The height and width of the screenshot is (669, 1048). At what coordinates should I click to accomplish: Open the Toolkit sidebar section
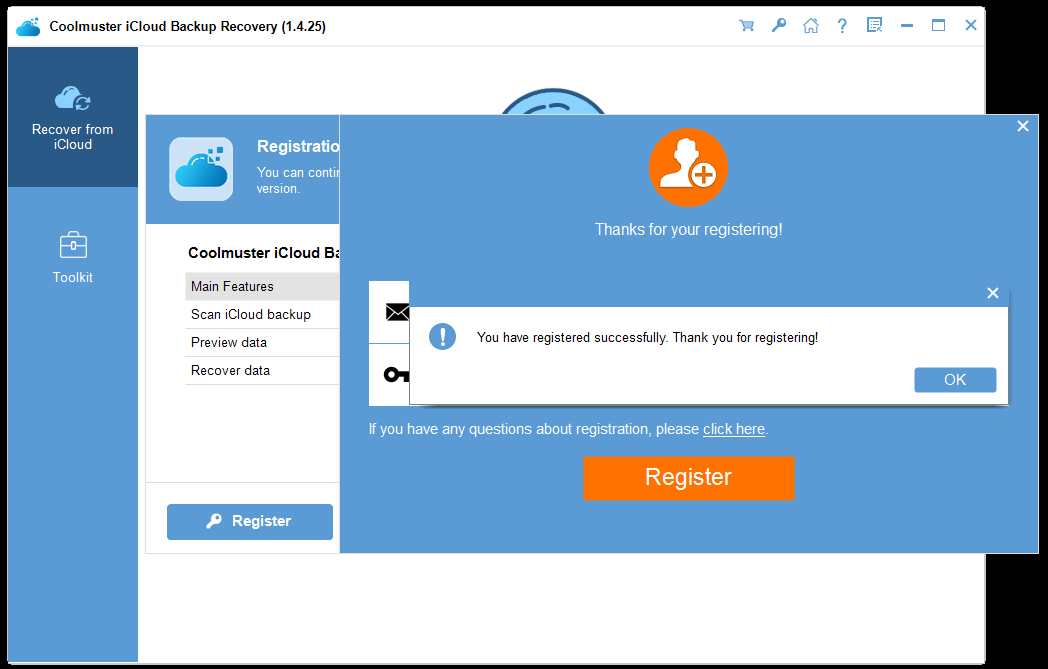click(x=73, y=257)
